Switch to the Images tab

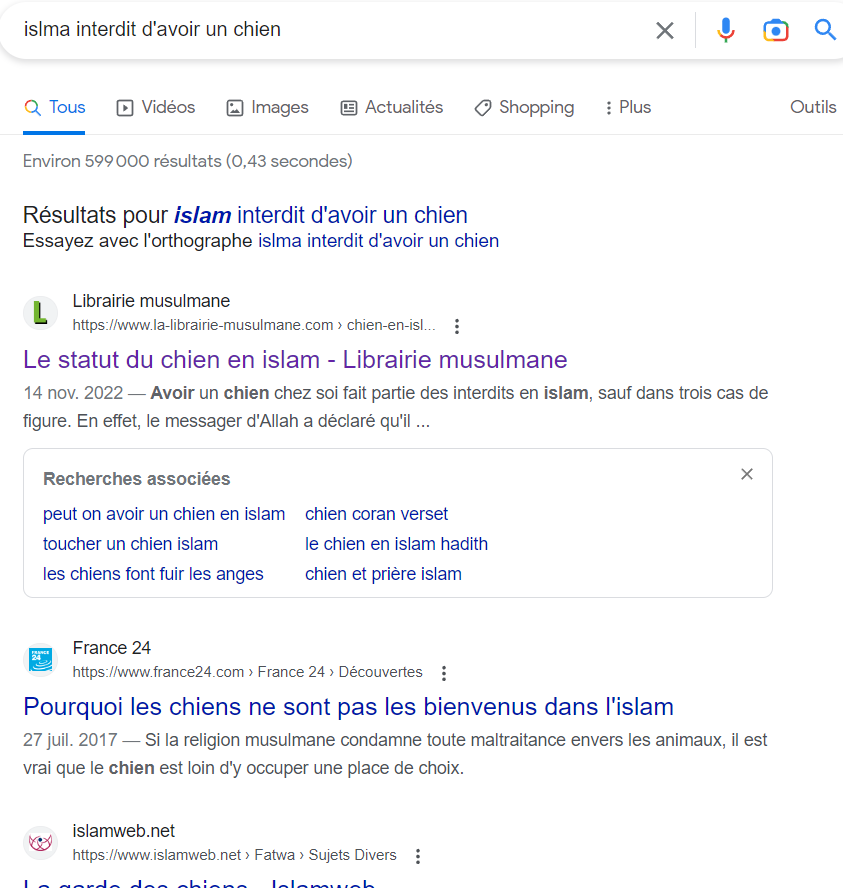(267, 107)
